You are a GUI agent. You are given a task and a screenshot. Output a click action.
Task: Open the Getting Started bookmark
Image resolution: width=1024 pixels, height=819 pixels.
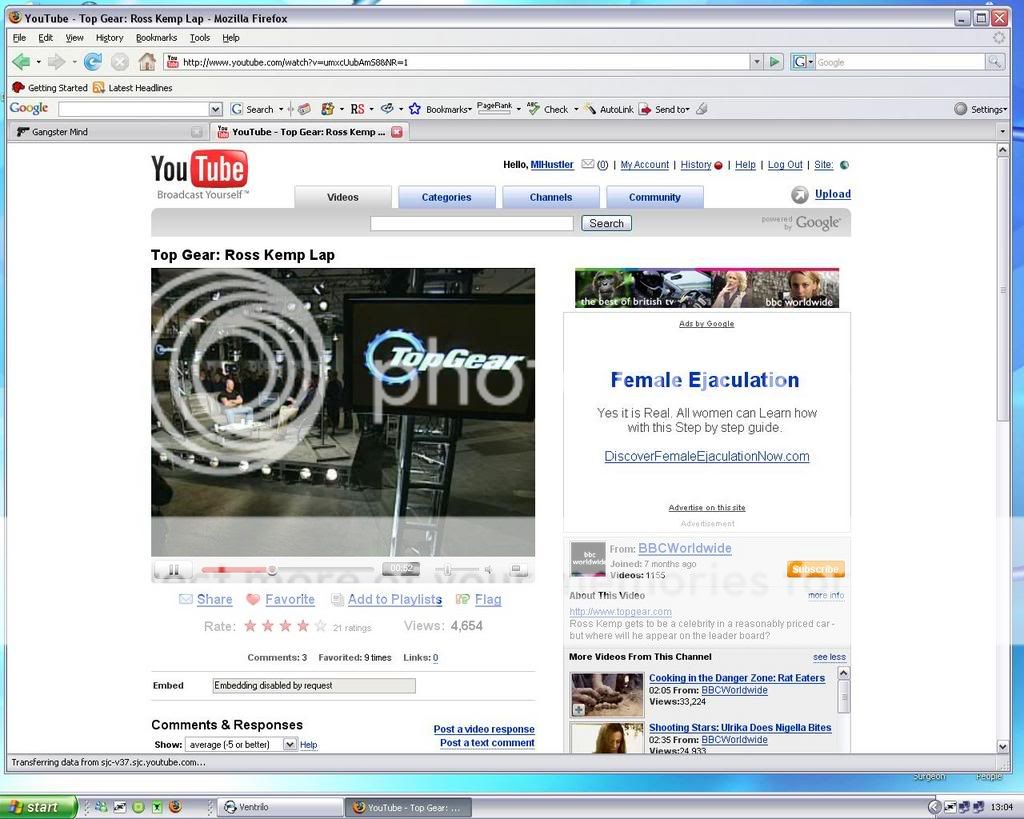50,88
